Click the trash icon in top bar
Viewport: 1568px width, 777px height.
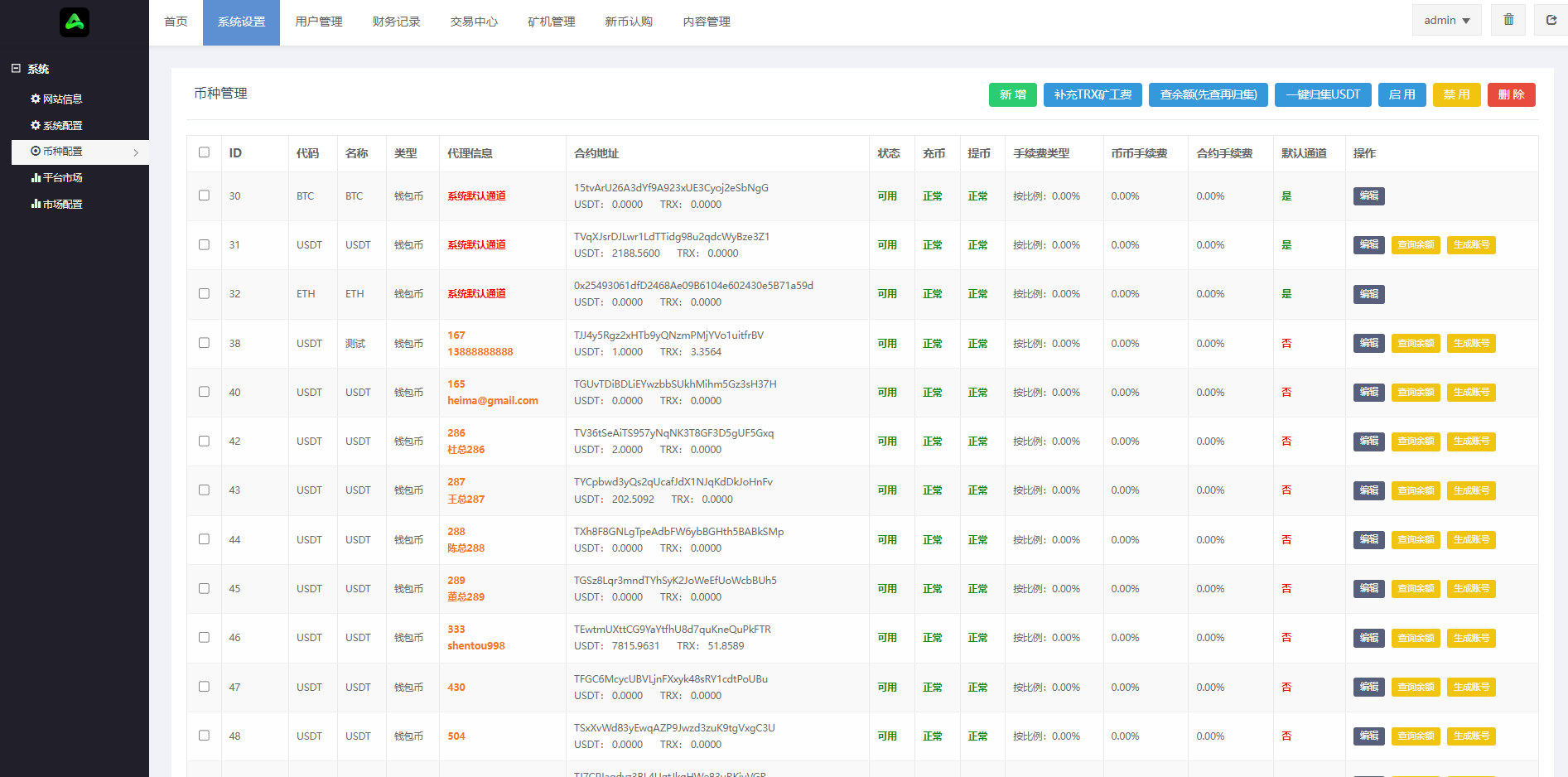click(x=1508, y=20)
